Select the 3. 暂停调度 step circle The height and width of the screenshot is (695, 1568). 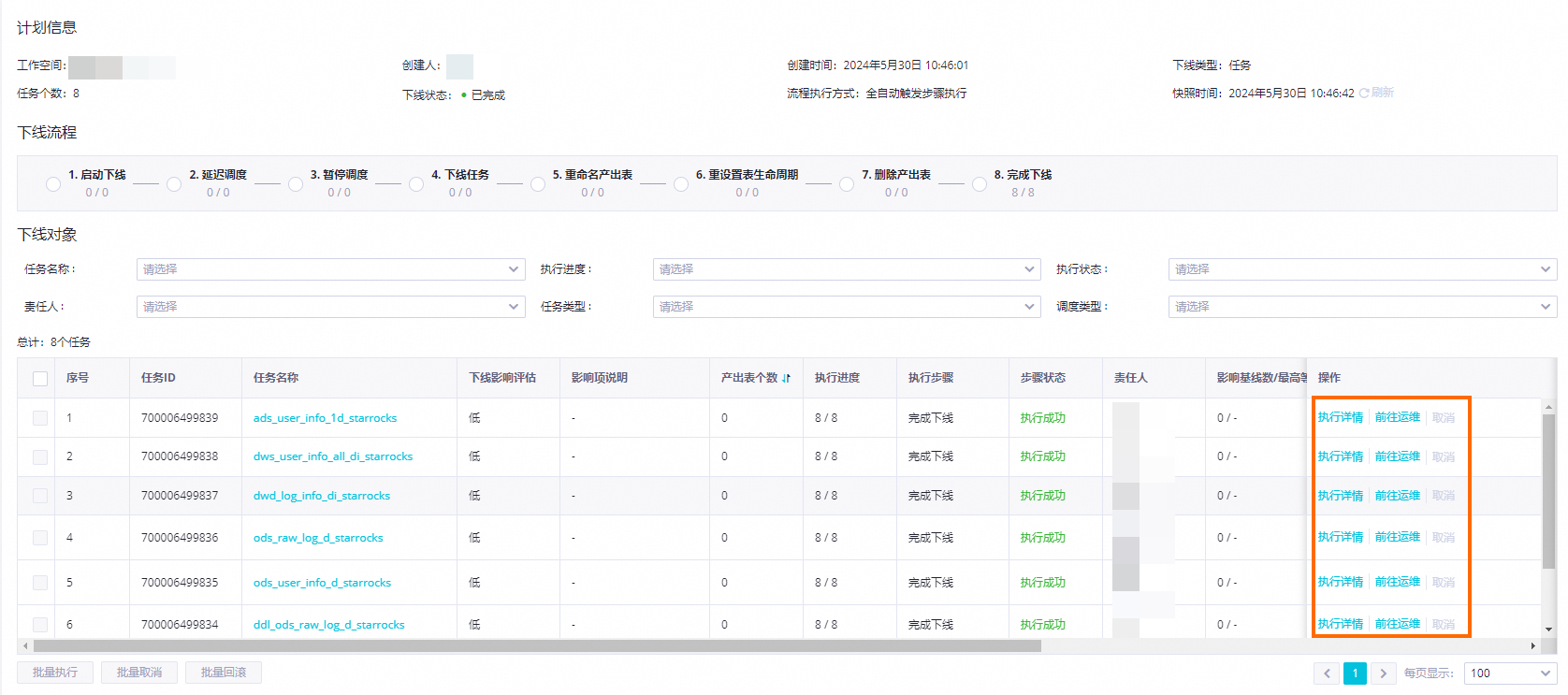point(296,184)
